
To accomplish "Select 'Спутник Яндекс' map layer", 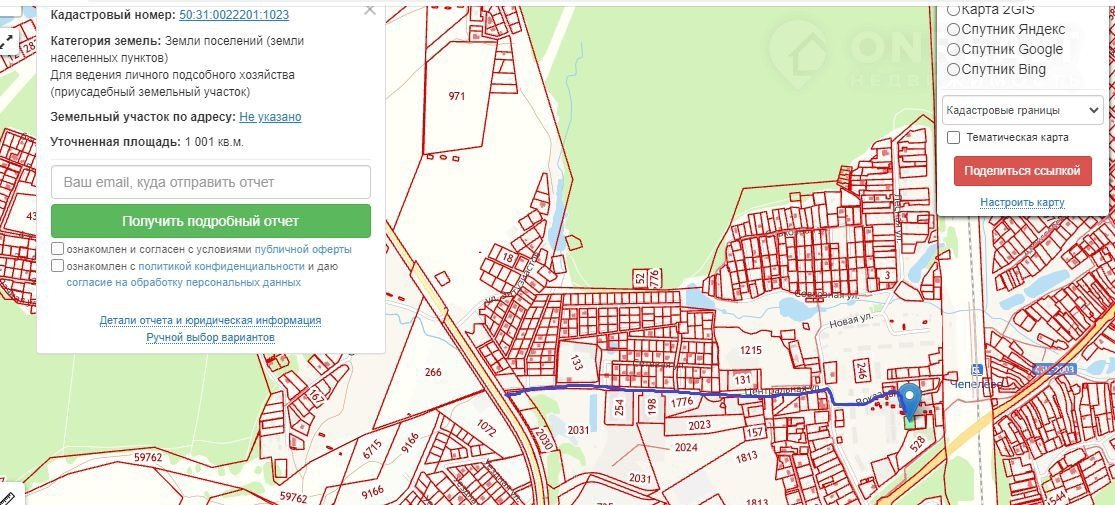I will point(953,30).
